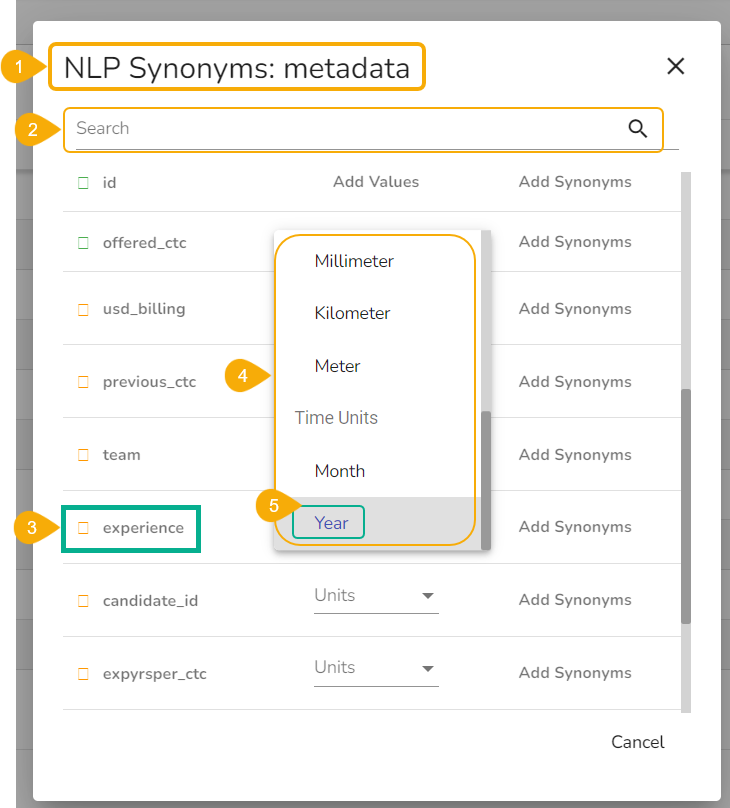
Task: Select Year from the units list
Action: pyautogui.click(x=331, y=523)
